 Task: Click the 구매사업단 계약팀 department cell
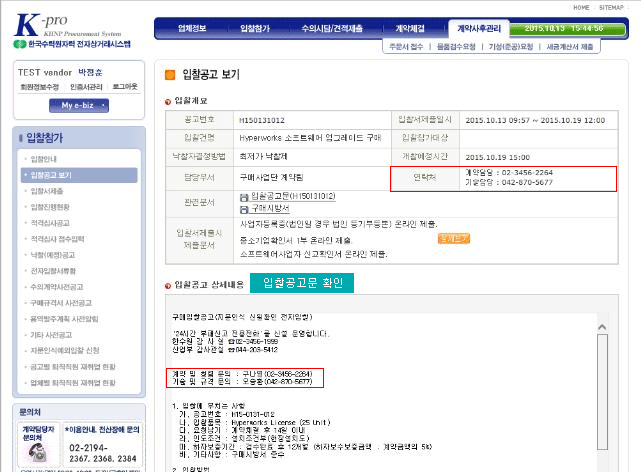tap(271, 177)
